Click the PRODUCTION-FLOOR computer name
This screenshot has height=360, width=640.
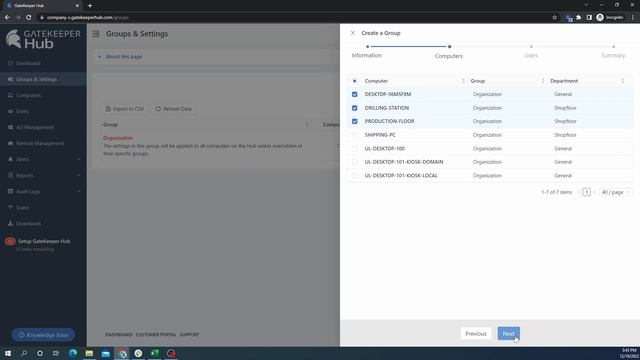click(x=389, y=121)
